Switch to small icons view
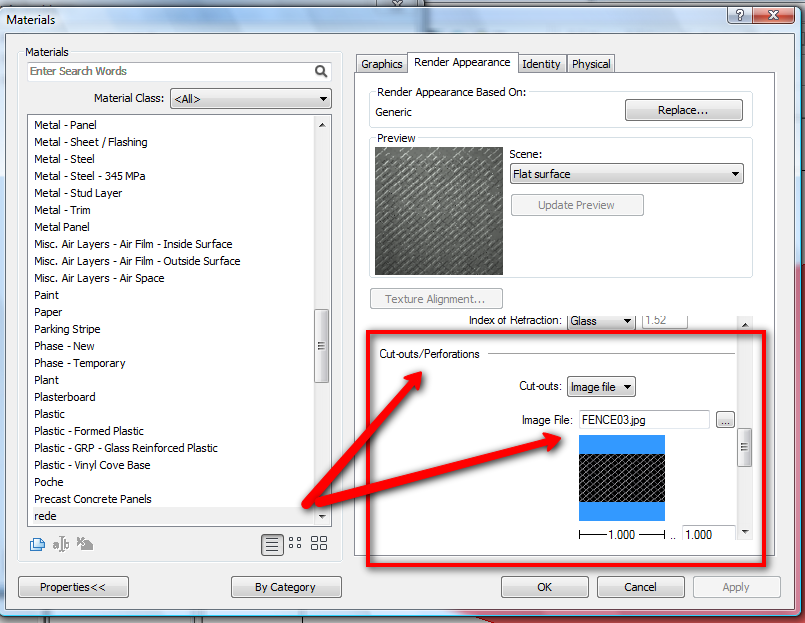This screenshot has width=805, height=623. pos(295,543)
